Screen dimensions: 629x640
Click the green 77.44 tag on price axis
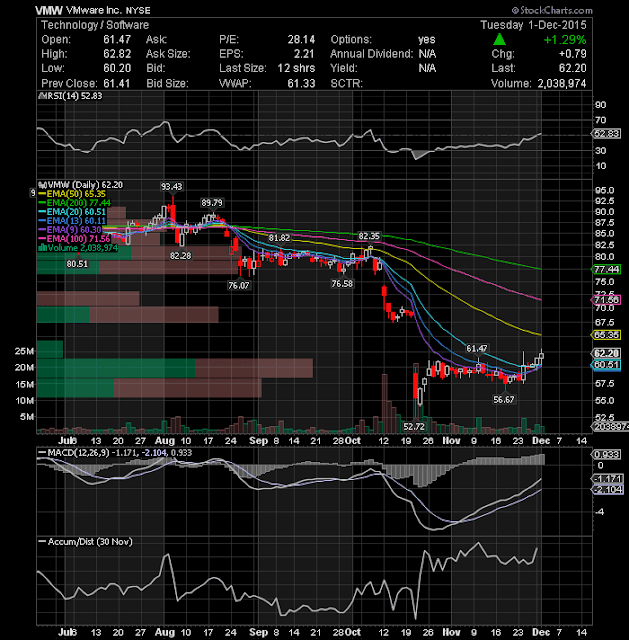607,269
